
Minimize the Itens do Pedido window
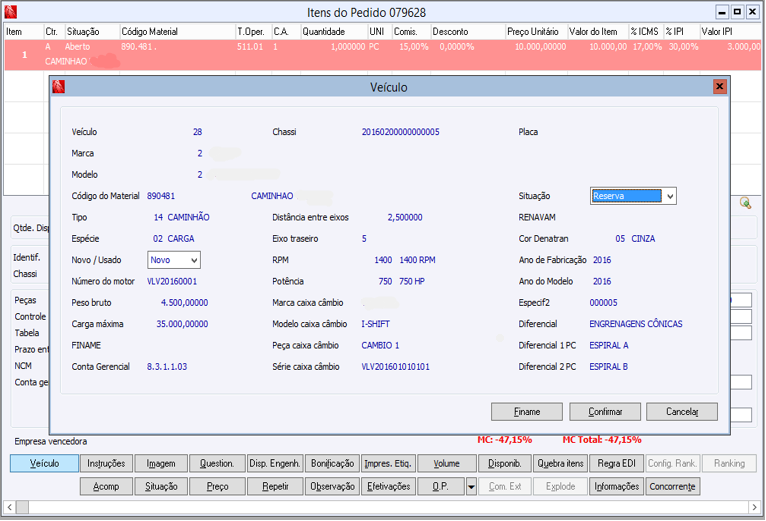722,12
